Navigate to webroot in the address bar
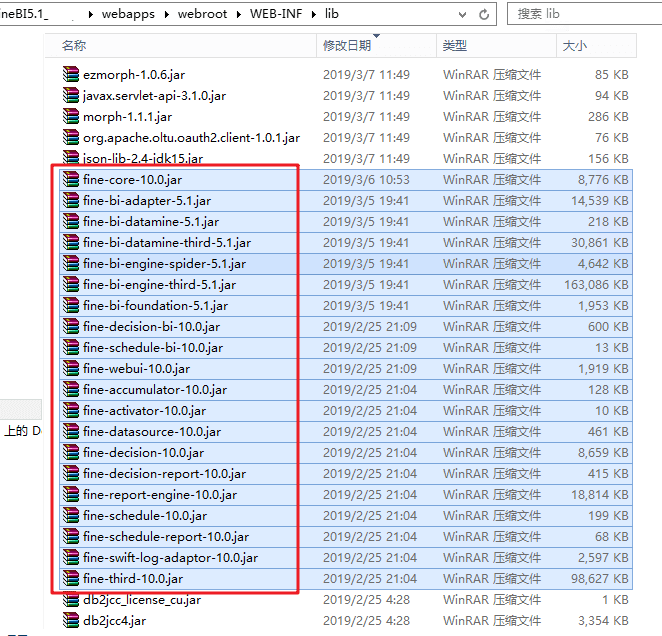 203,14
